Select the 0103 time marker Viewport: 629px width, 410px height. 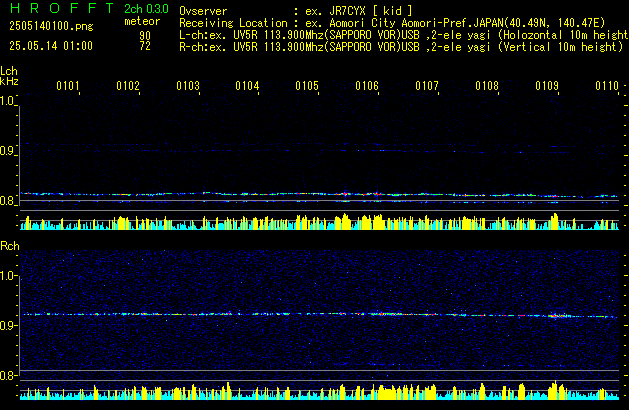coord(188,86)
